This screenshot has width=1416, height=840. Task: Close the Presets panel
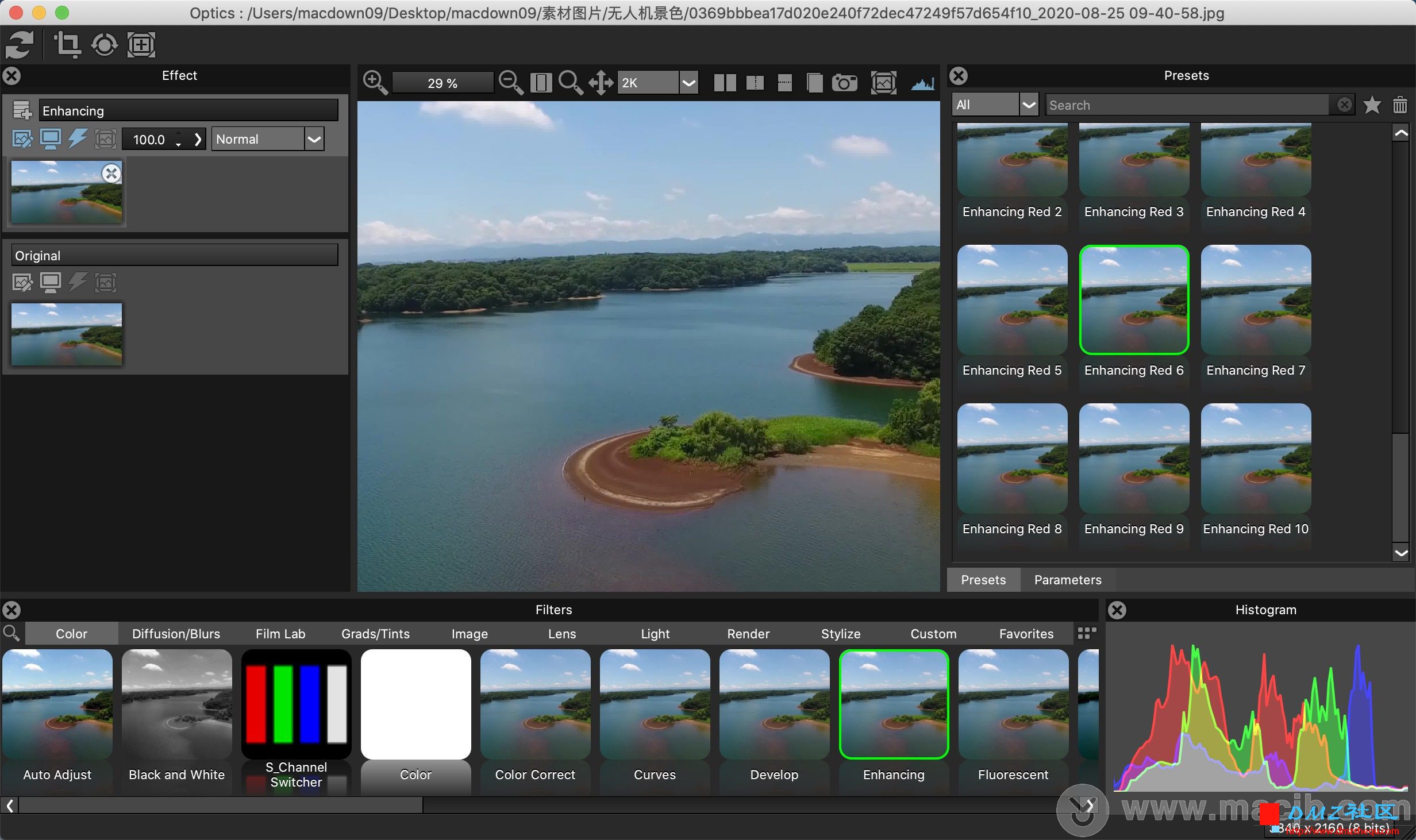[959, 76]
